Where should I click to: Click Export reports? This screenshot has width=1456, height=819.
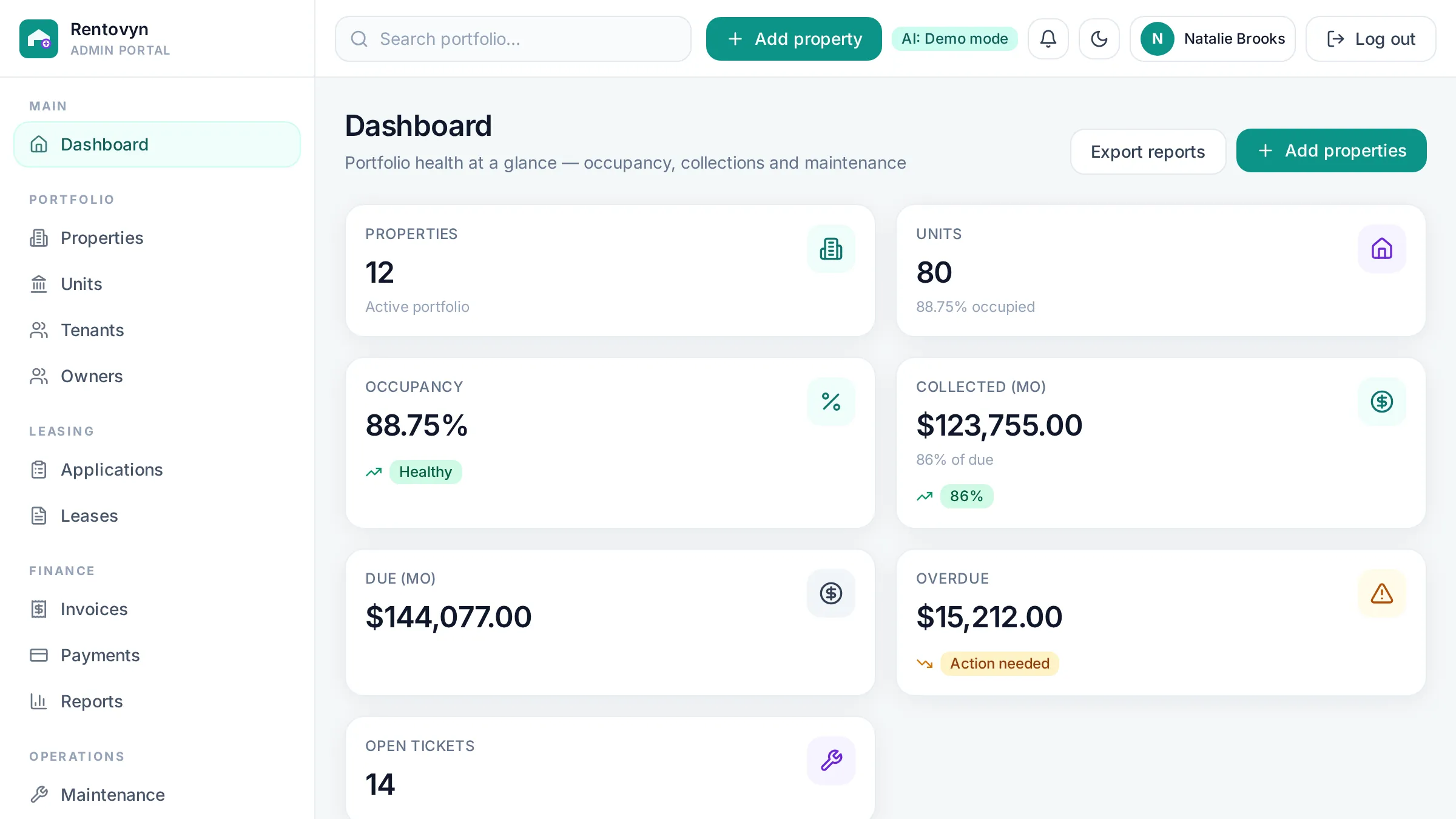click(x=1148, y=152)
